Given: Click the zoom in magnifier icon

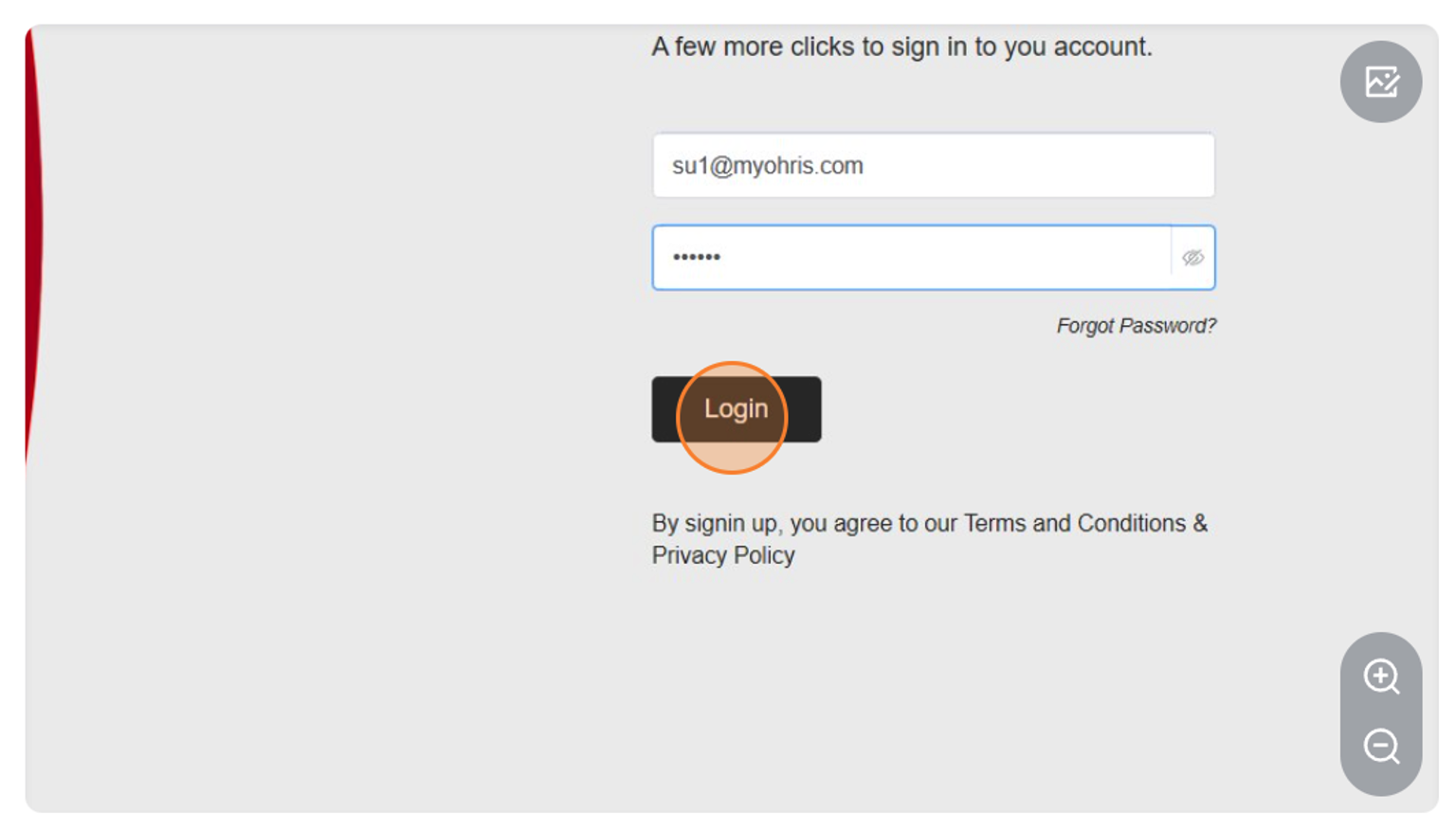Looking at the screenshot, I should tap(1381, 677).
